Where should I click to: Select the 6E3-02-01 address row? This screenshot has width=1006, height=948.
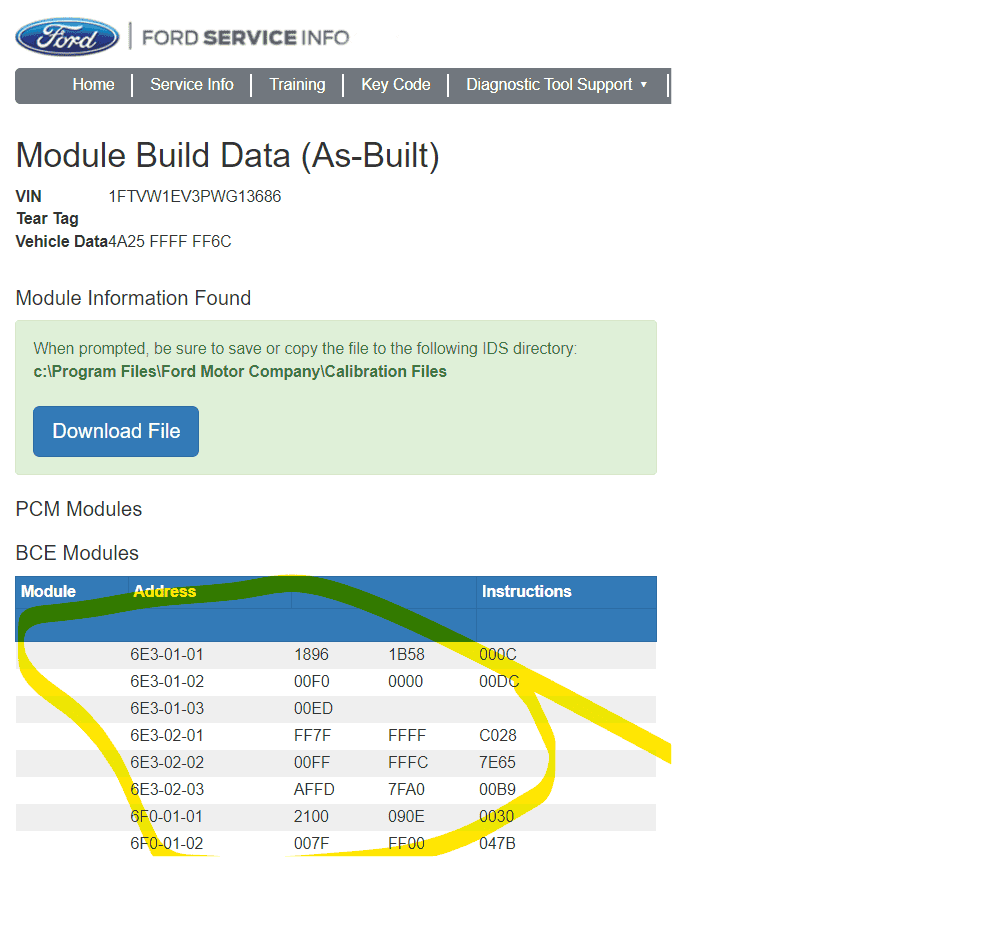point(167,736)
